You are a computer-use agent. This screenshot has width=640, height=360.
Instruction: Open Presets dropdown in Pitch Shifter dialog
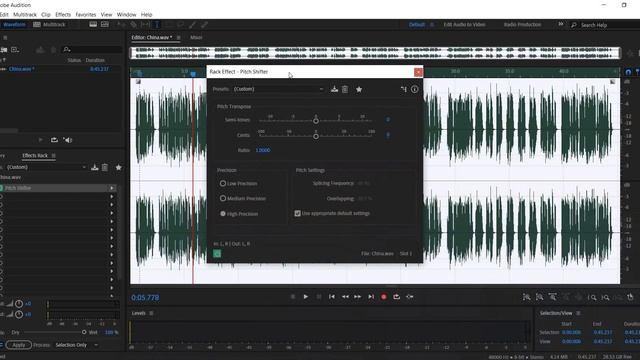tap(278, 89)
